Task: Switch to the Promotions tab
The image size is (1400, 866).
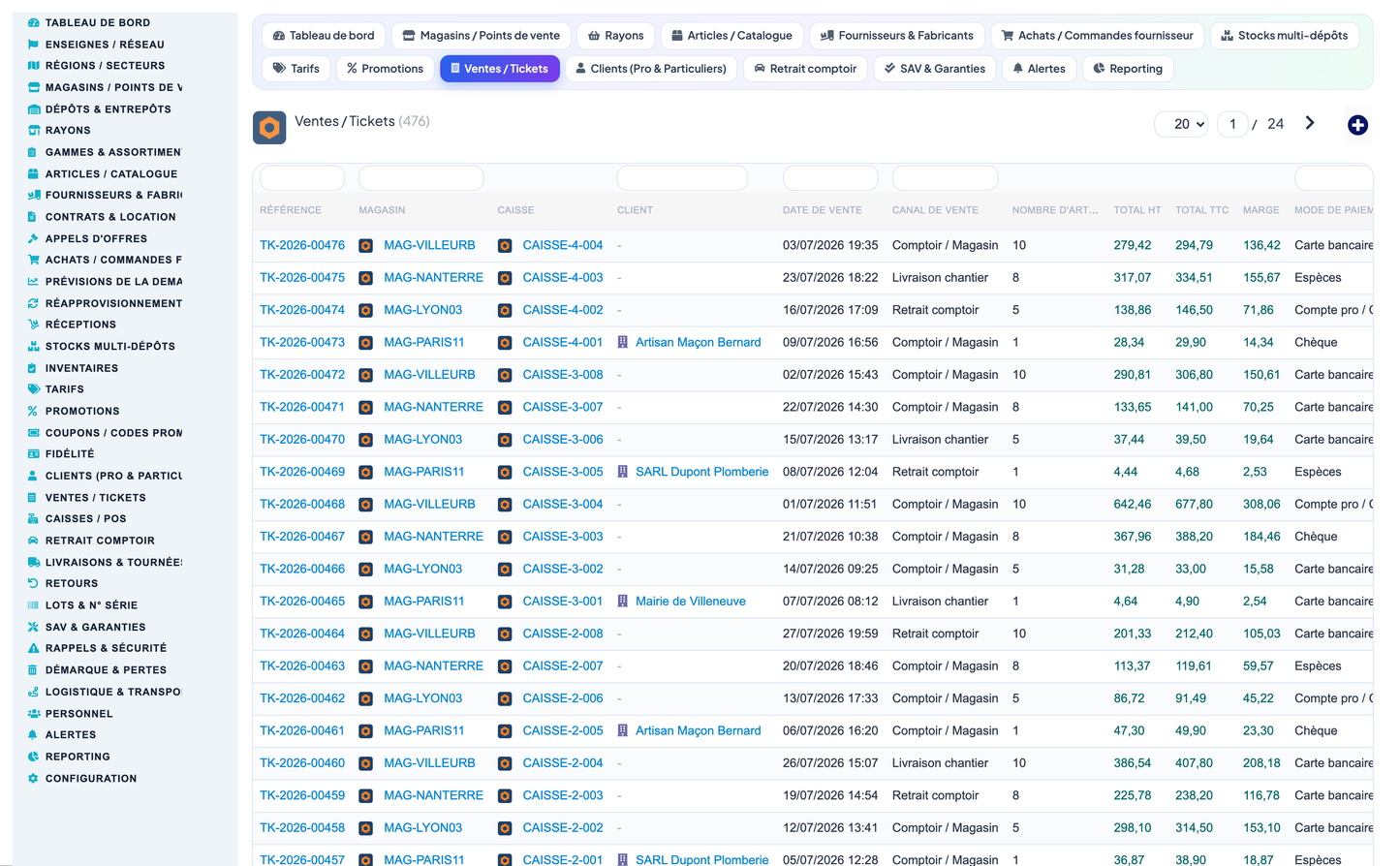Action: pyautogui.click(x=385, y=69)
